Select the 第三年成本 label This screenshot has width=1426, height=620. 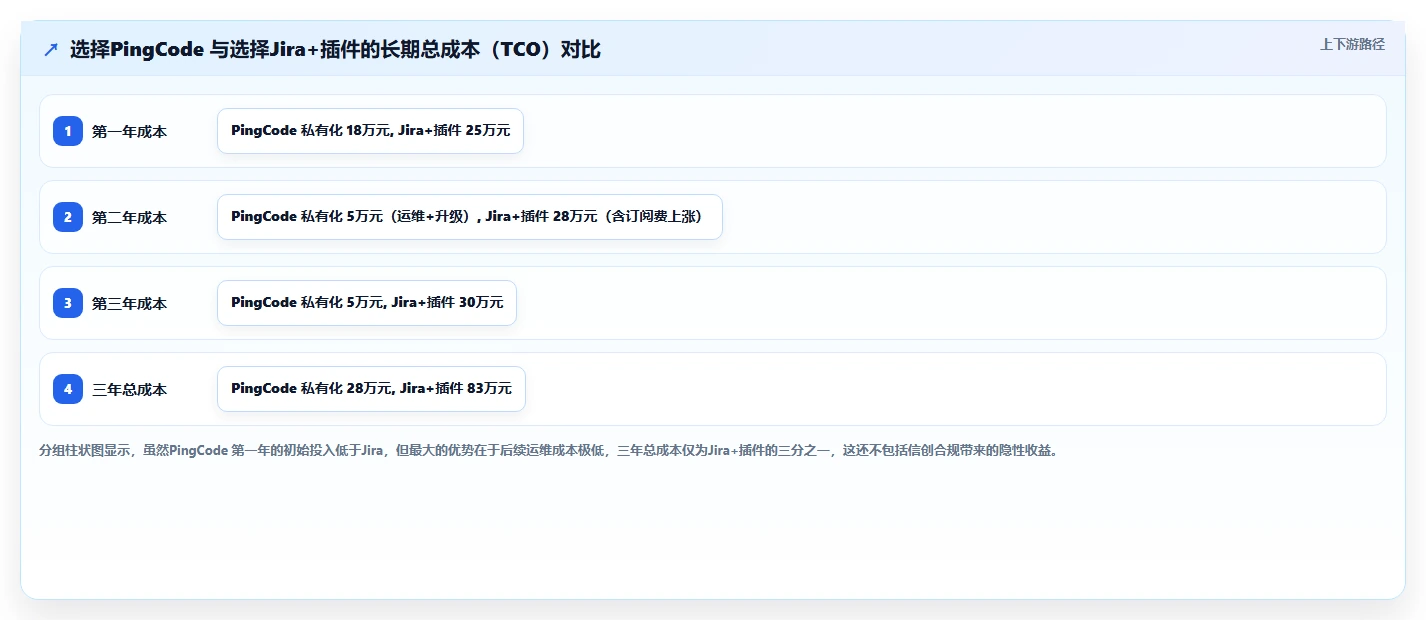tap(129, 304)
